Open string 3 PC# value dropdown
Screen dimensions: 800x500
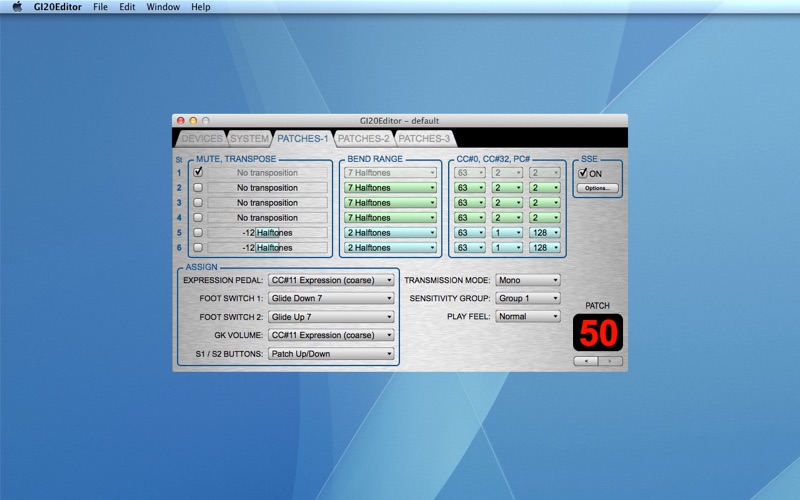coord(544,203)
